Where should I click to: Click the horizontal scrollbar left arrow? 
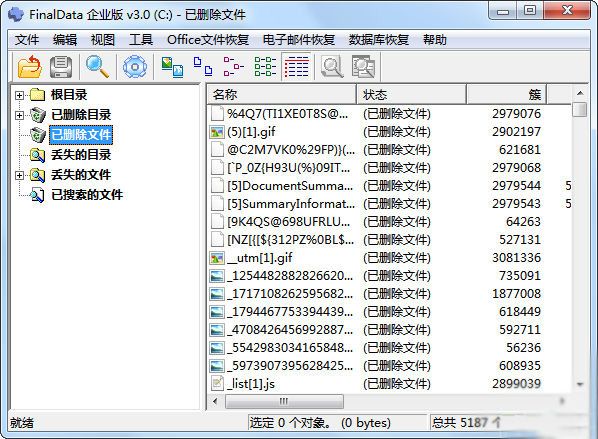[x=215, y=402]
